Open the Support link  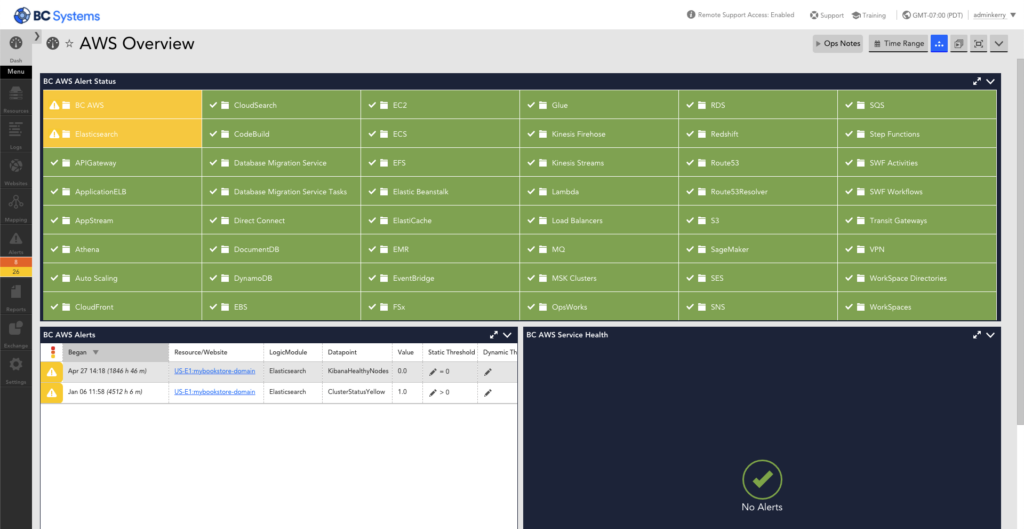point(827,14)
